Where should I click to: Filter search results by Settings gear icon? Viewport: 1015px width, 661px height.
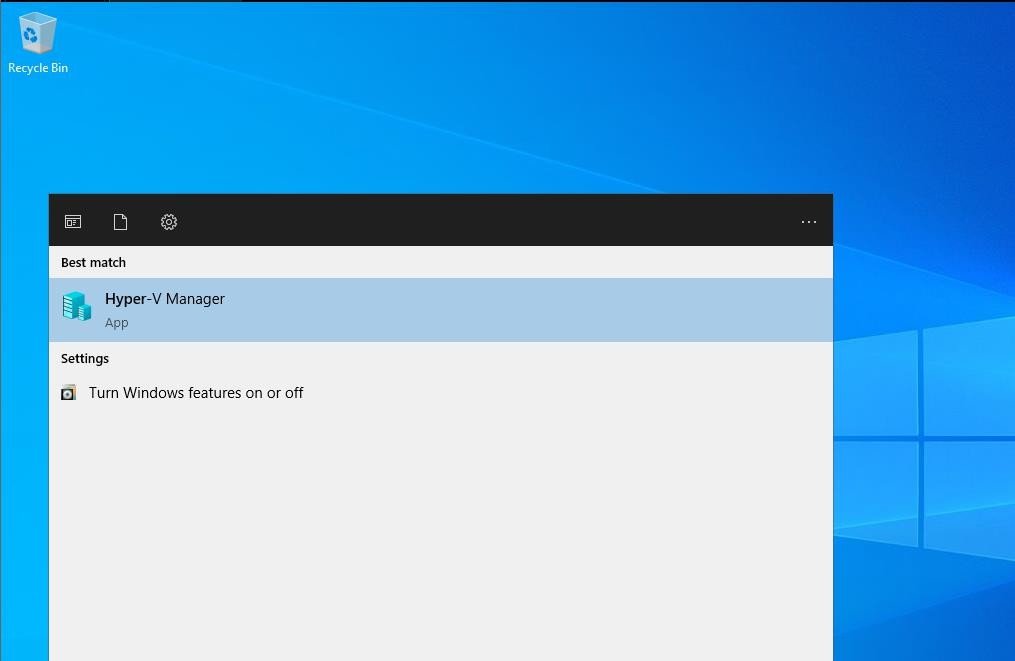[x=169, y=222]
